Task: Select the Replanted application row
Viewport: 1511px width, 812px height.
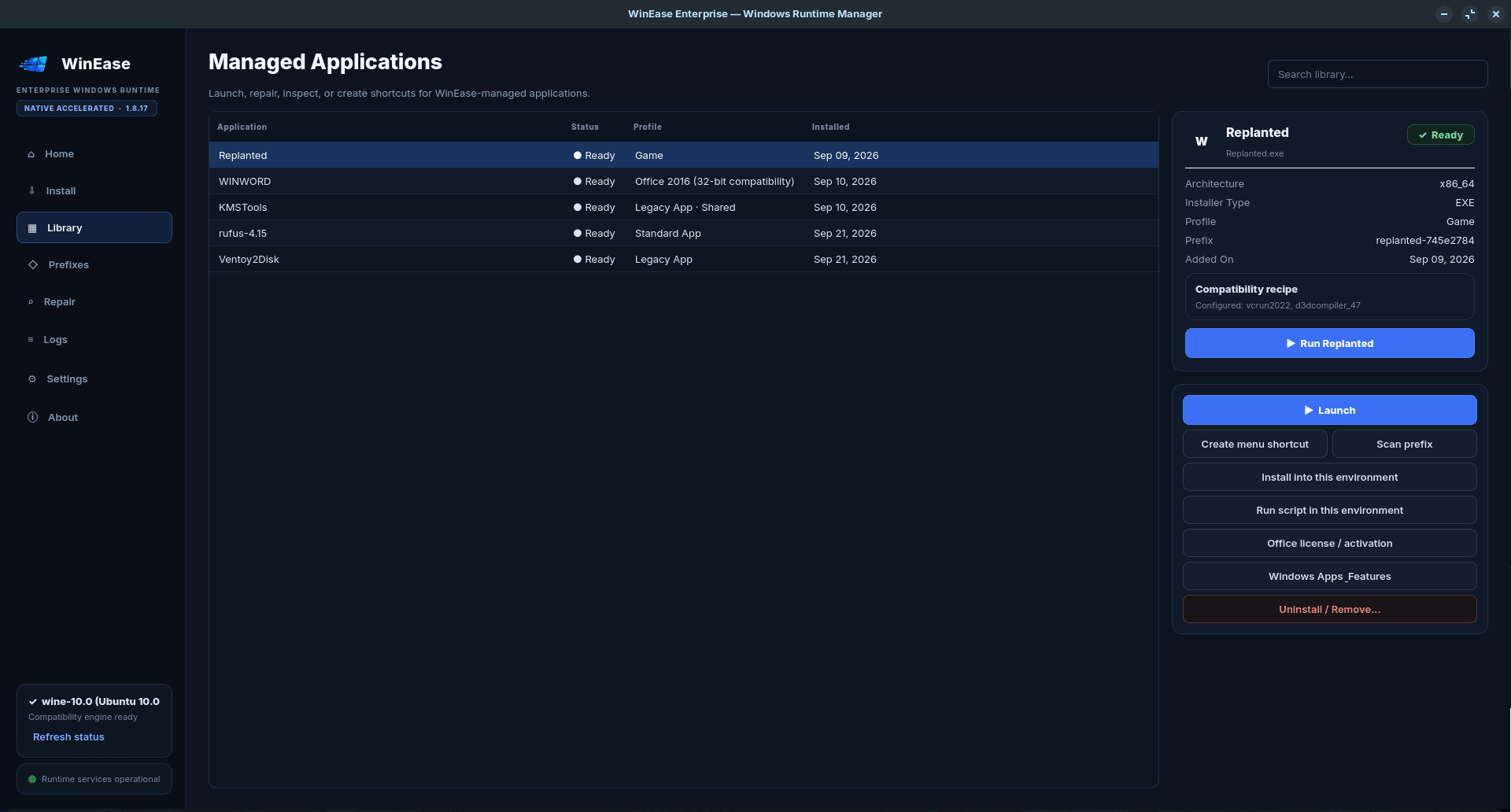Action: coord(684,155)
